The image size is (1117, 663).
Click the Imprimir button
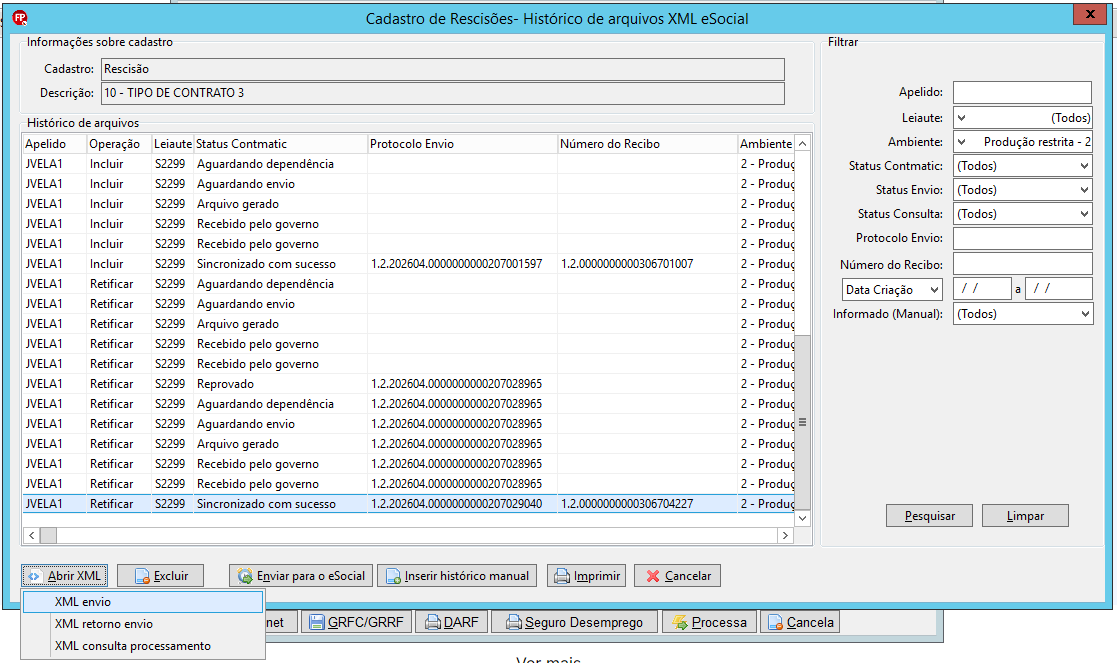click(586, 575)
